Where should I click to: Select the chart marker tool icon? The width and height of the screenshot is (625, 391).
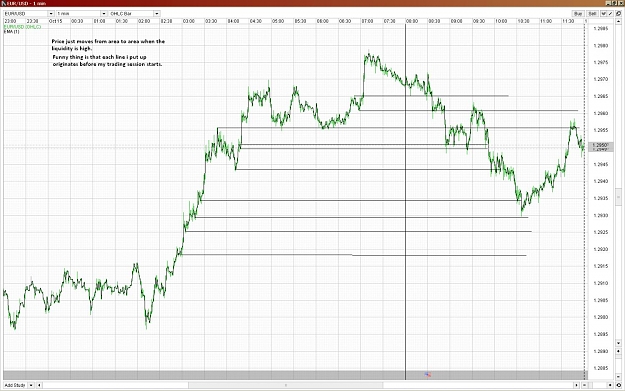tap(603, 14)
